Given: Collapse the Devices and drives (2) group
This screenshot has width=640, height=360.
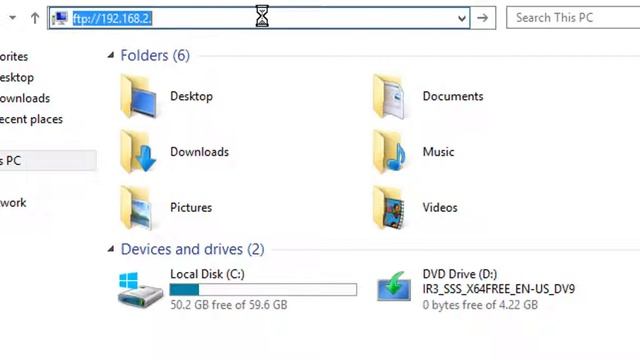Looking at the screenshot, I should [111, 249].
